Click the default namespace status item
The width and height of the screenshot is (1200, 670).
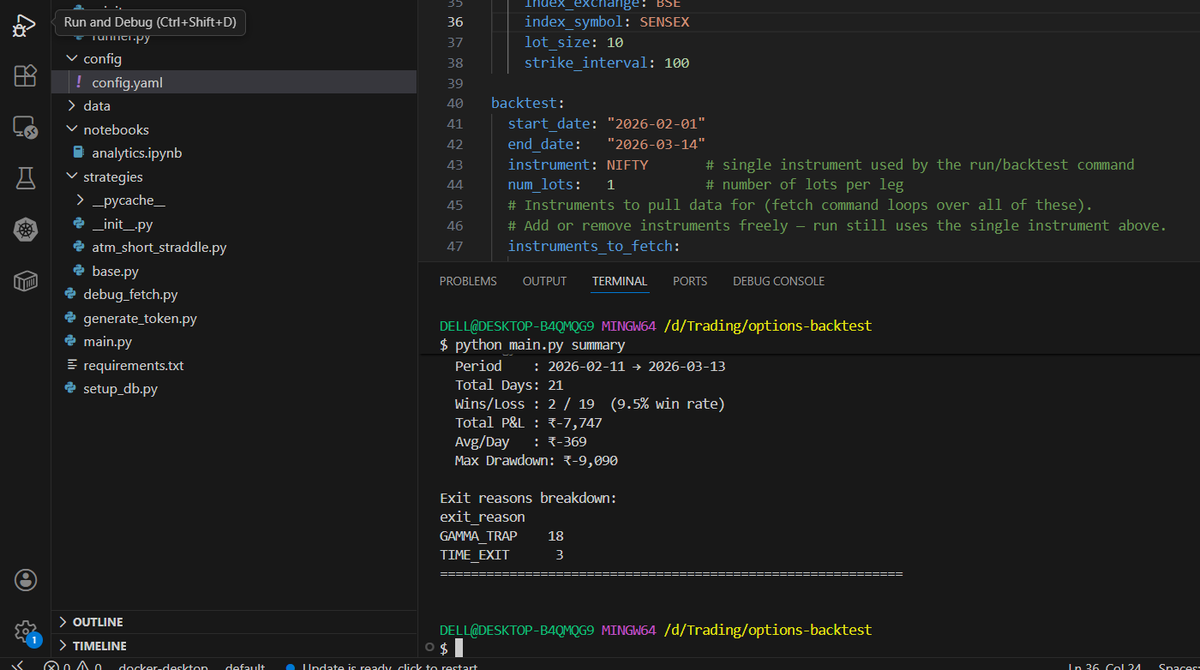pyautogui.click(x=245, y=666)
